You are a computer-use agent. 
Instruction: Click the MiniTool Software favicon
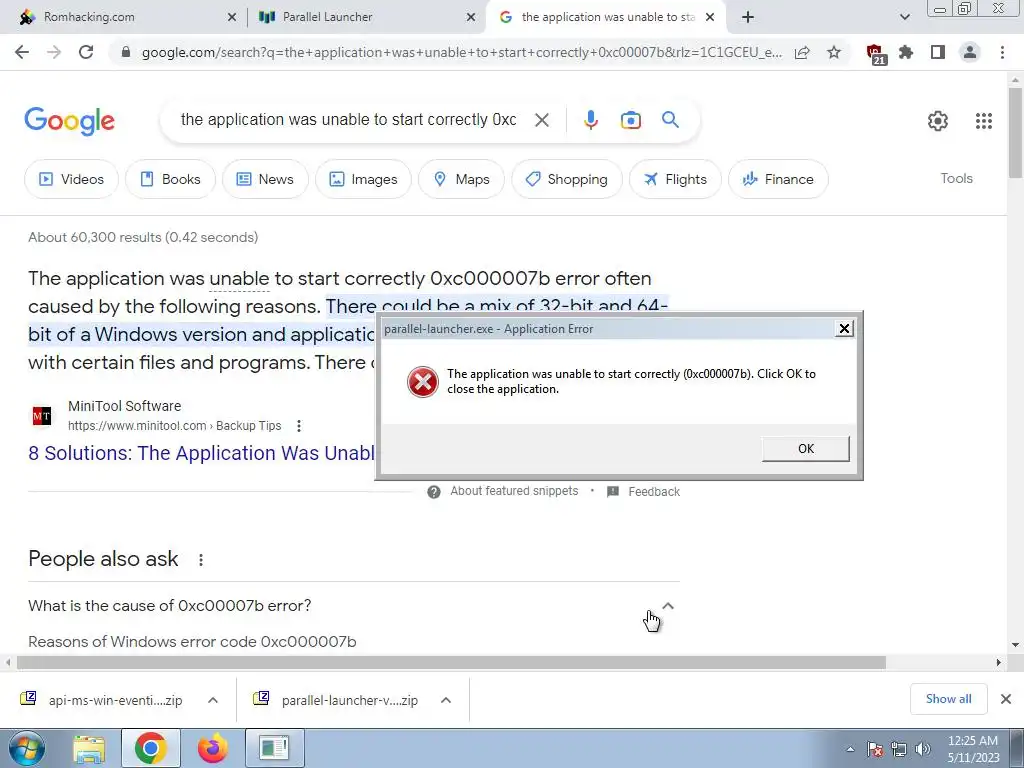[42, 416]
